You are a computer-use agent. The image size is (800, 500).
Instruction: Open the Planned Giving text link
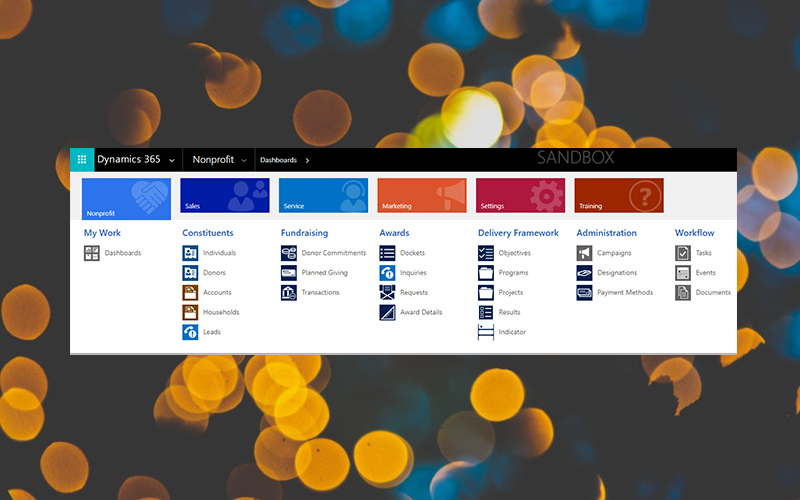324,273
